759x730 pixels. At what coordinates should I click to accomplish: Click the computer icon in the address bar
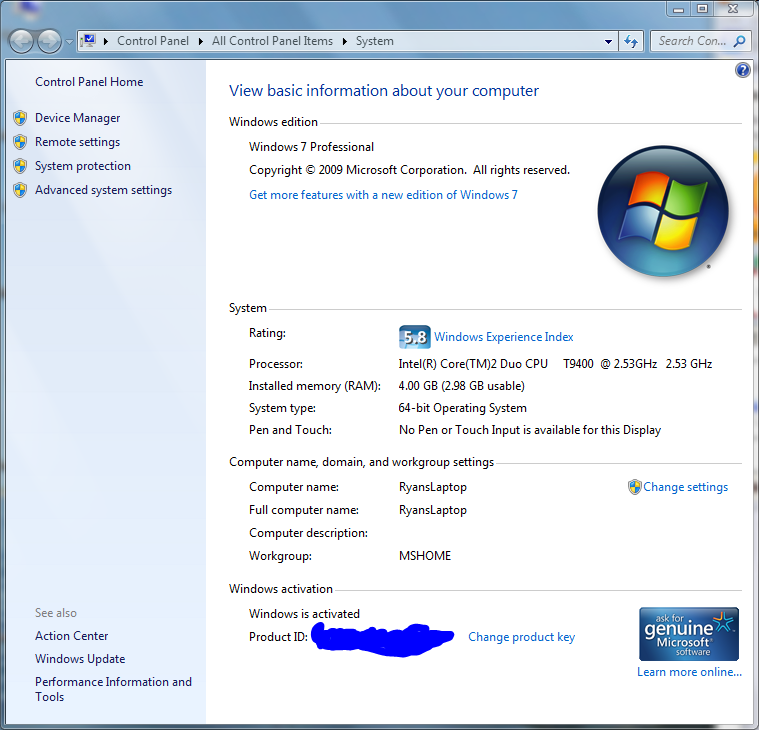pos(88,41)
